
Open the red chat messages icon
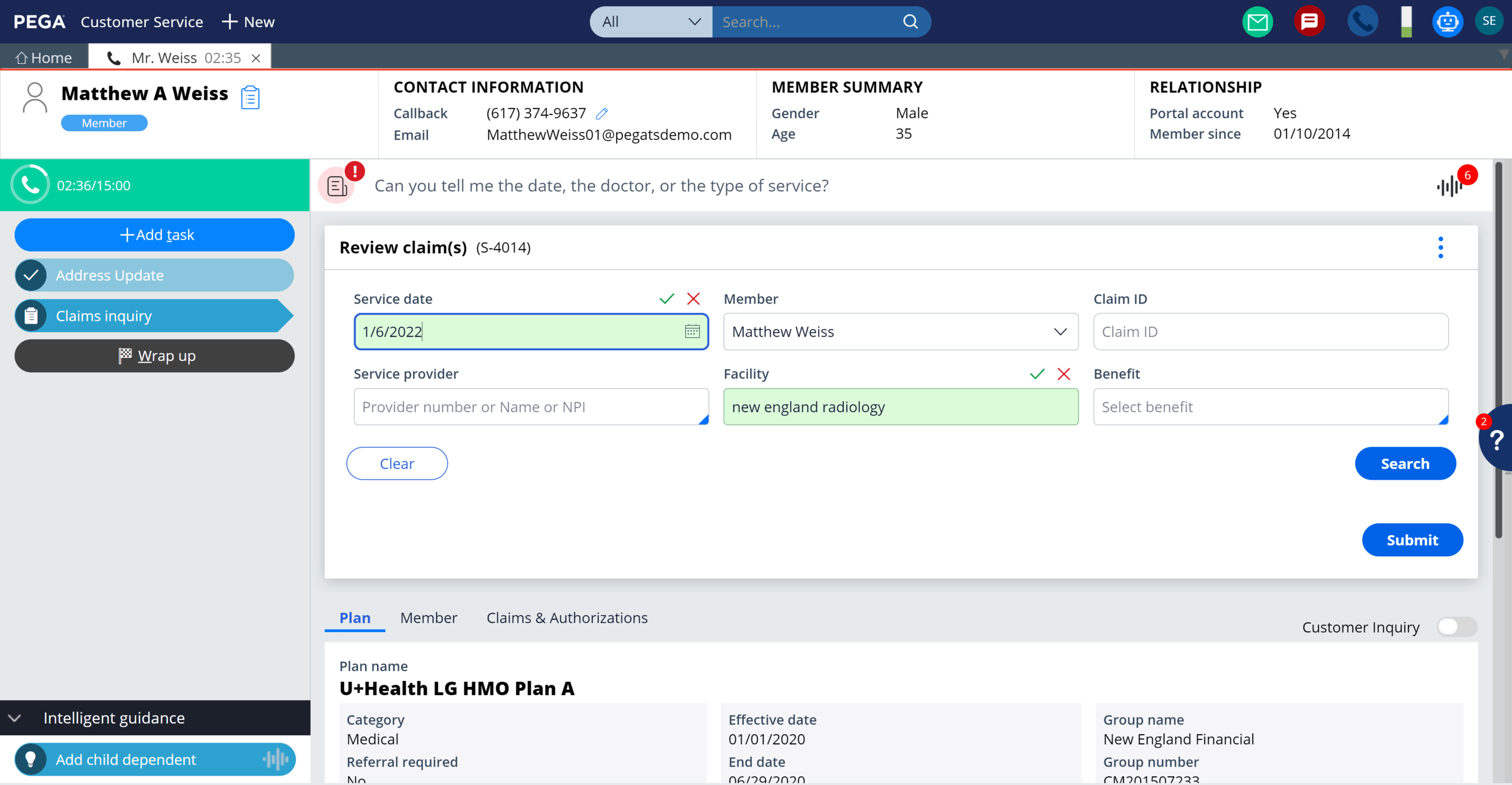tap(1309, 22)
